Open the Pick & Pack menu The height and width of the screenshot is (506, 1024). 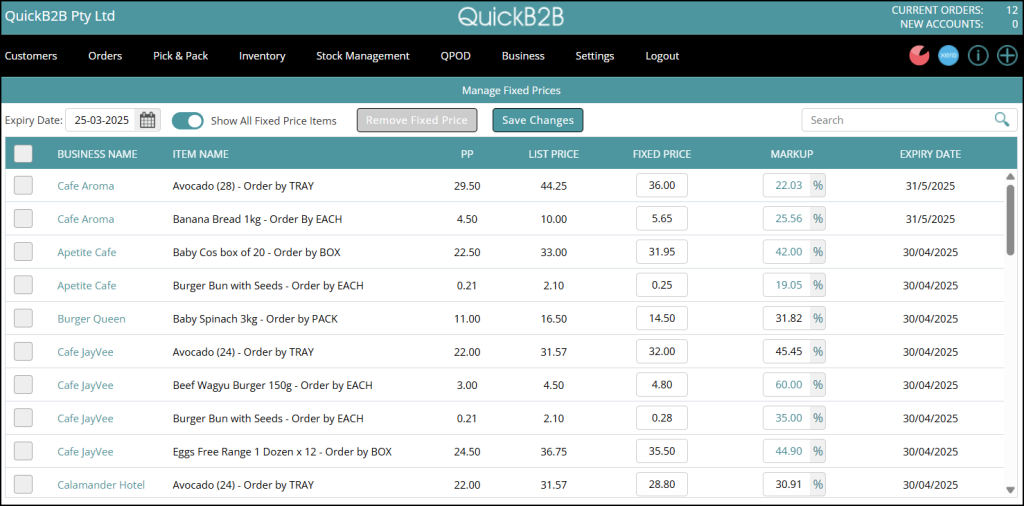(180, 55)
